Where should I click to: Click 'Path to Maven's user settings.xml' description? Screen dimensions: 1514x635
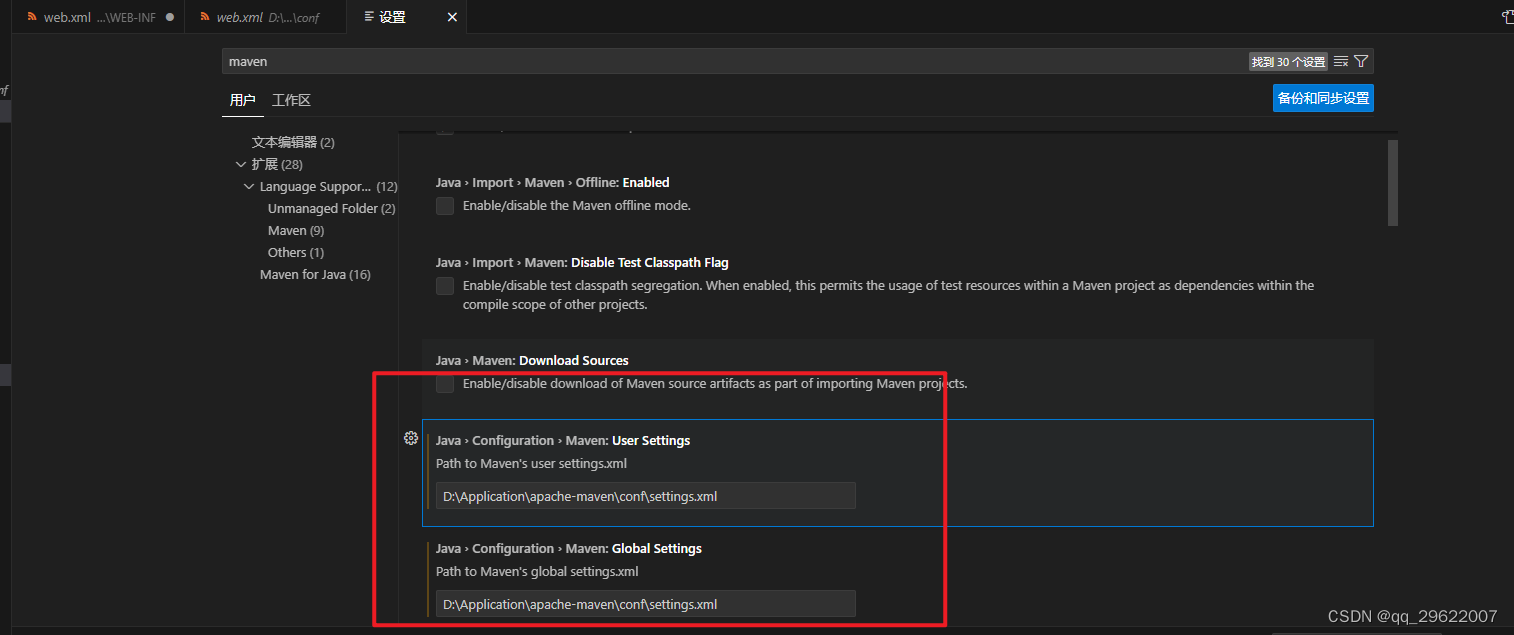tap(531, 464)
